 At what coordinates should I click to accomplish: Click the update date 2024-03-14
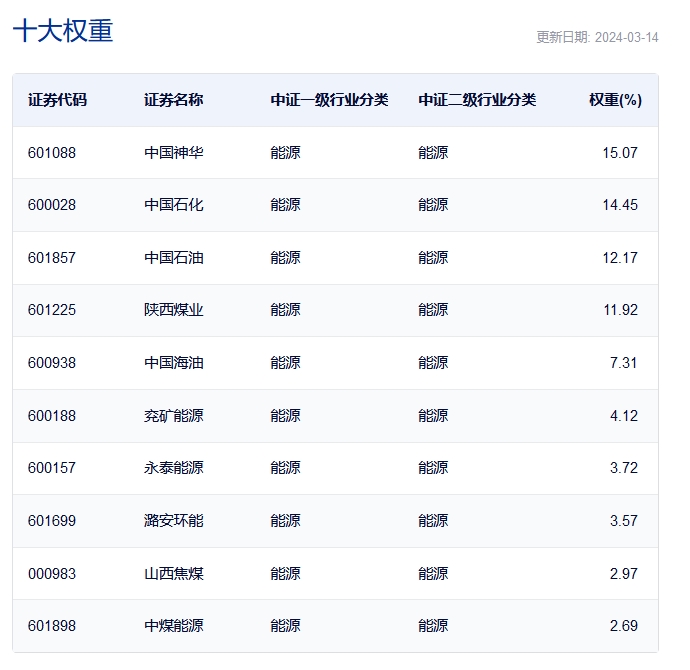click(x=626, y=37)
